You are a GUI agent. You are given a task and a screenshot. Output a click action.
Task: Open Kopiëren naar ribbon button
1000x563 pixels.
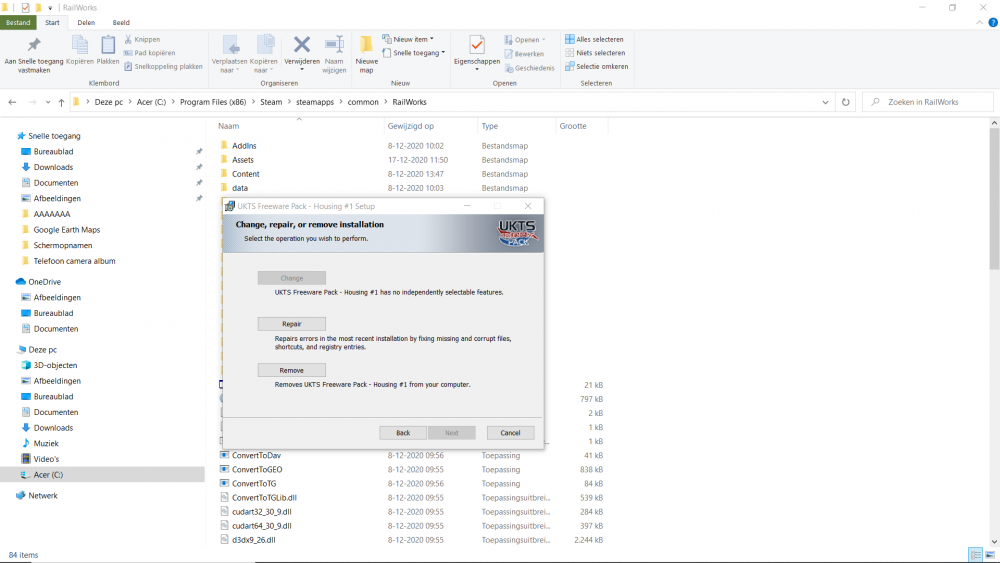point(263,54)
